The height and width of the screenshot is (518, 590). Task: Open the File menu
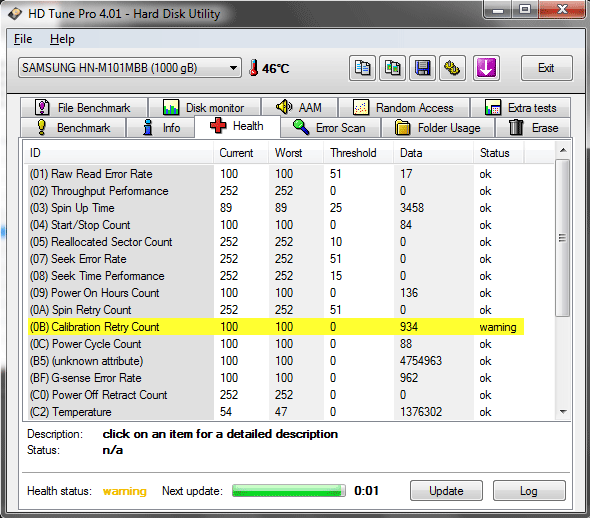23,39
